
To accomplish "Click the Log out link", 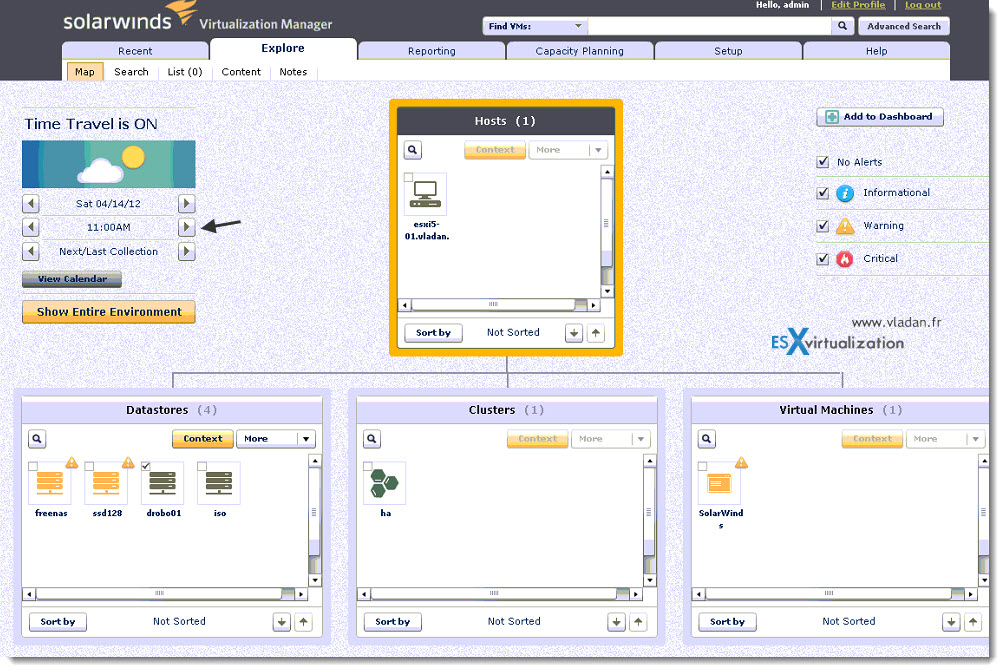I will 923,5.
